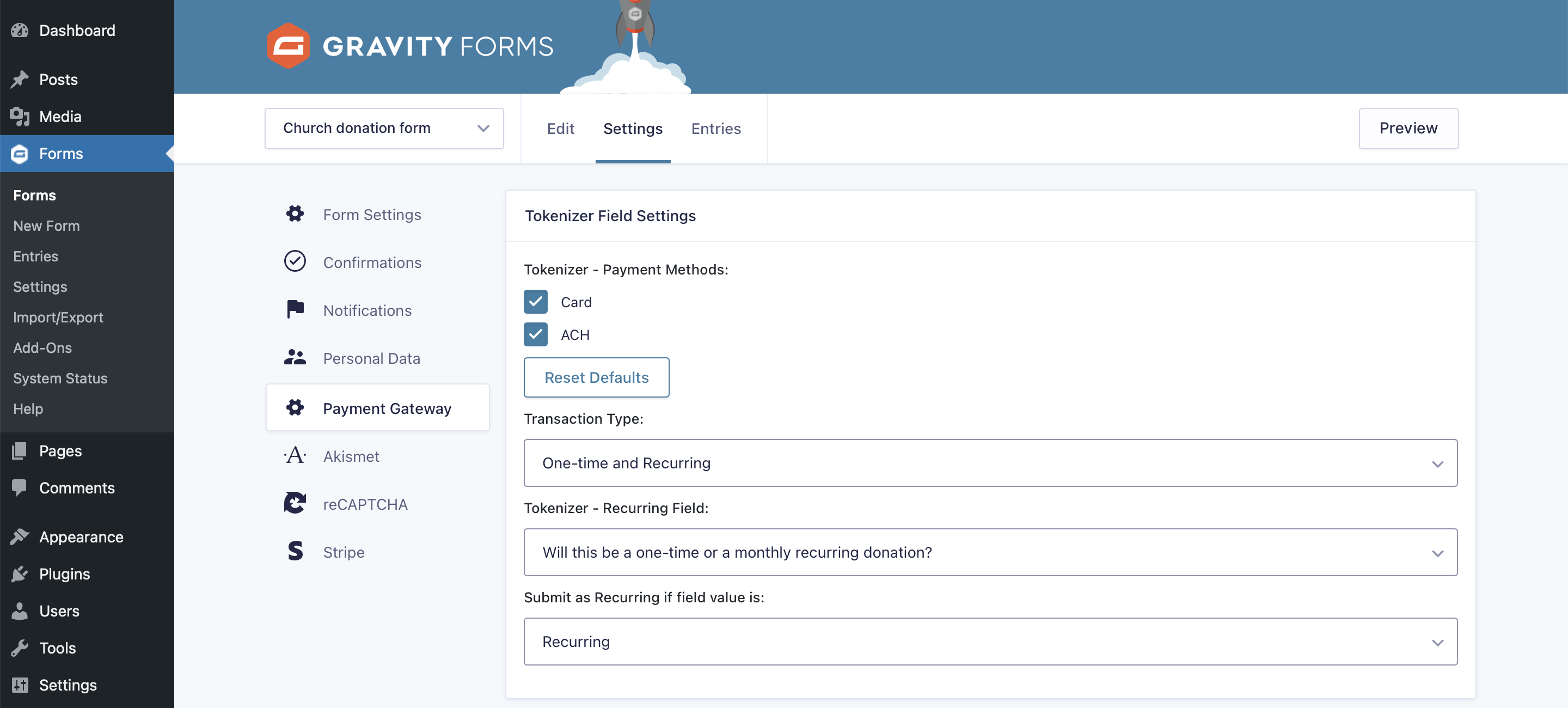Click the Personal Data people icon

click(x=296, y=358)
